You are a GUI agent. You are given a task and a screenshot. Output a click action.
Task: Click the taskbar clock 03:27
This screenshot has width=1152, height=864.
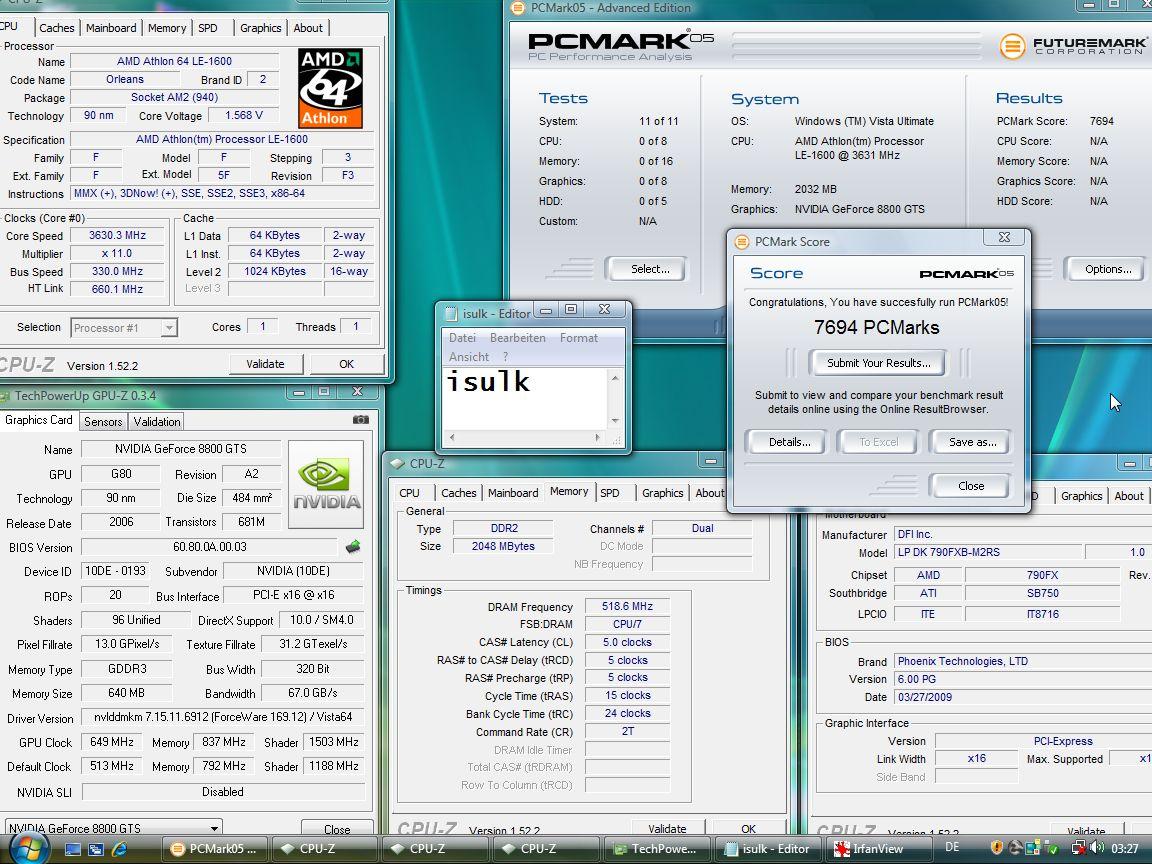[1125, 849]
